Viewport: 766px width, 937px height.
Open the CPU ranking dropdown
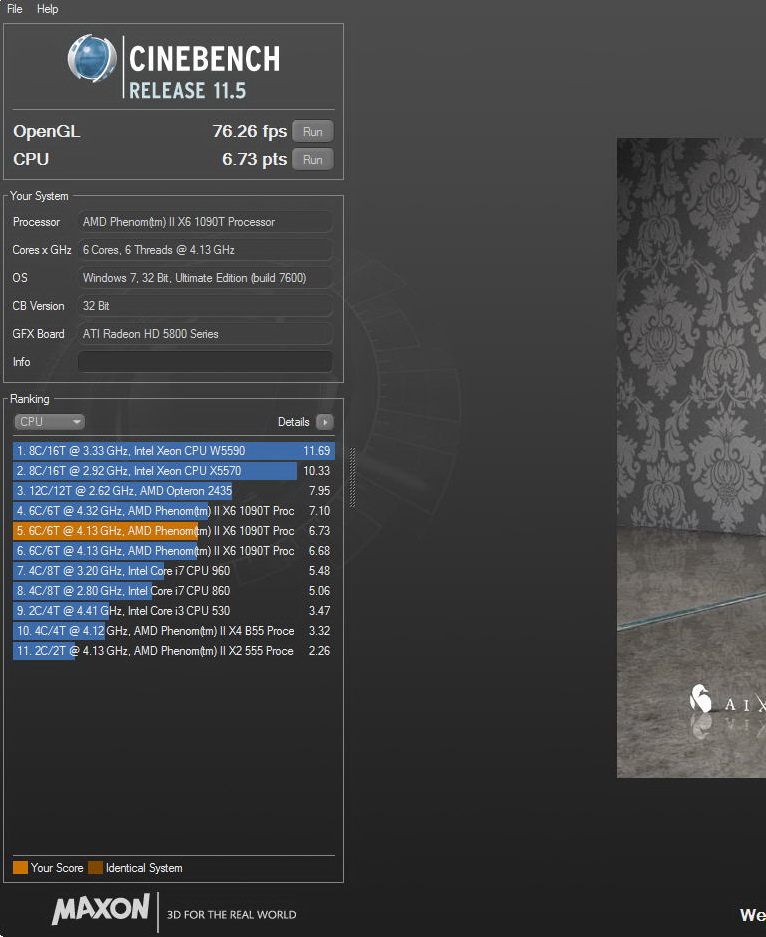[49, 422]
